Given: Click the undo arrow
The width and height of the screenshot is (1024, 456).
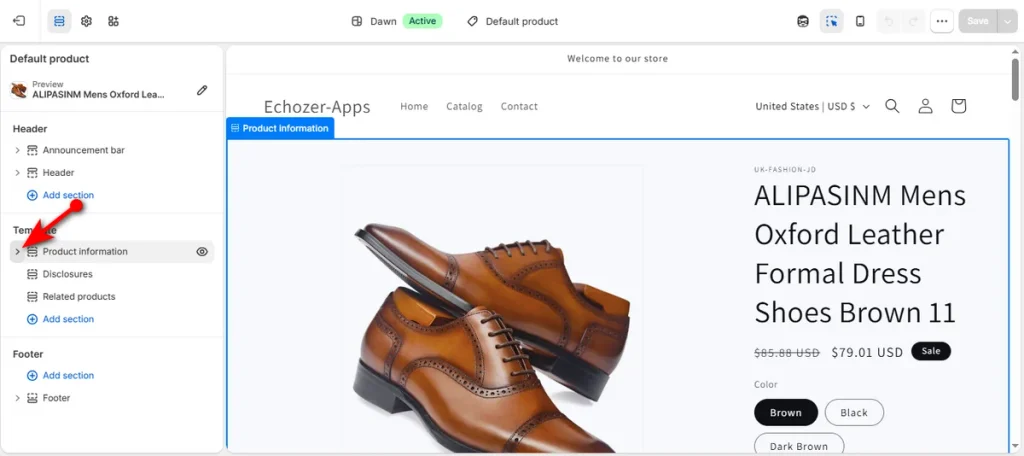Looking at the screenshot, I should tap(888, 21).
